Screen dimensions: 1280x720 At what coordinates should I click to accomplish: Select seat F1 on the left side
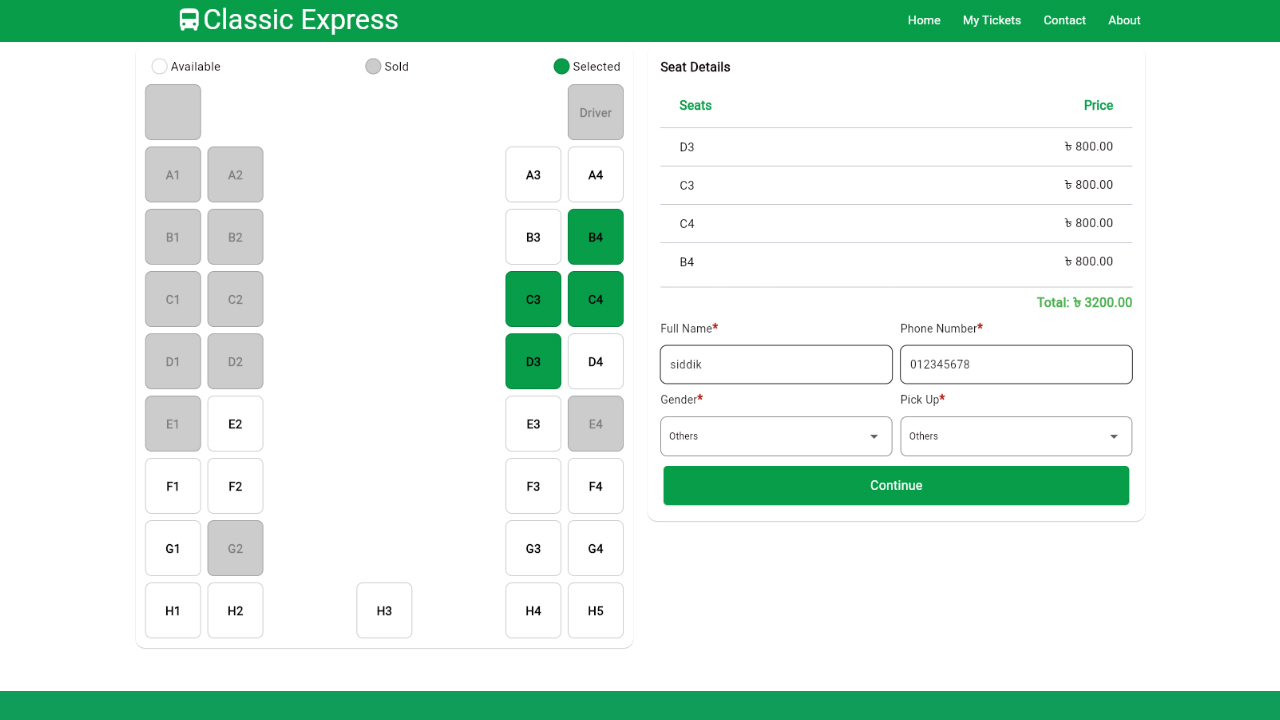(173, 486)
